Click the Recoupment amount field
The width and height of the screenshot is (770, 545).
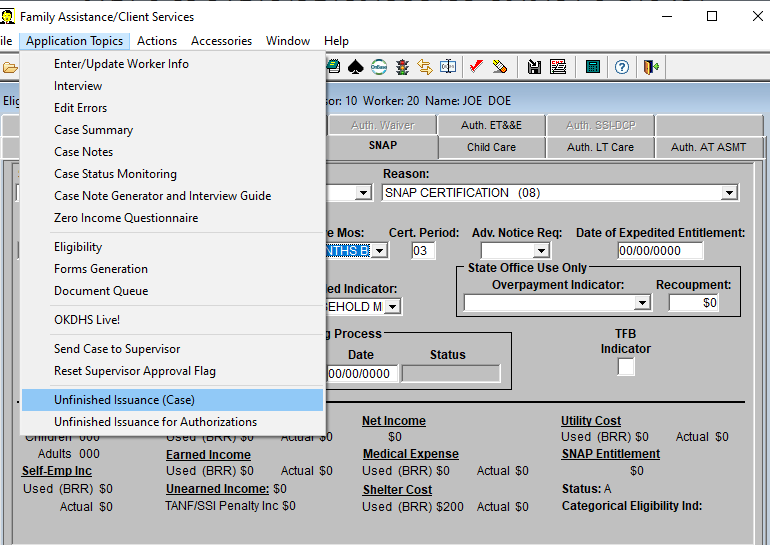coord(694,302)
